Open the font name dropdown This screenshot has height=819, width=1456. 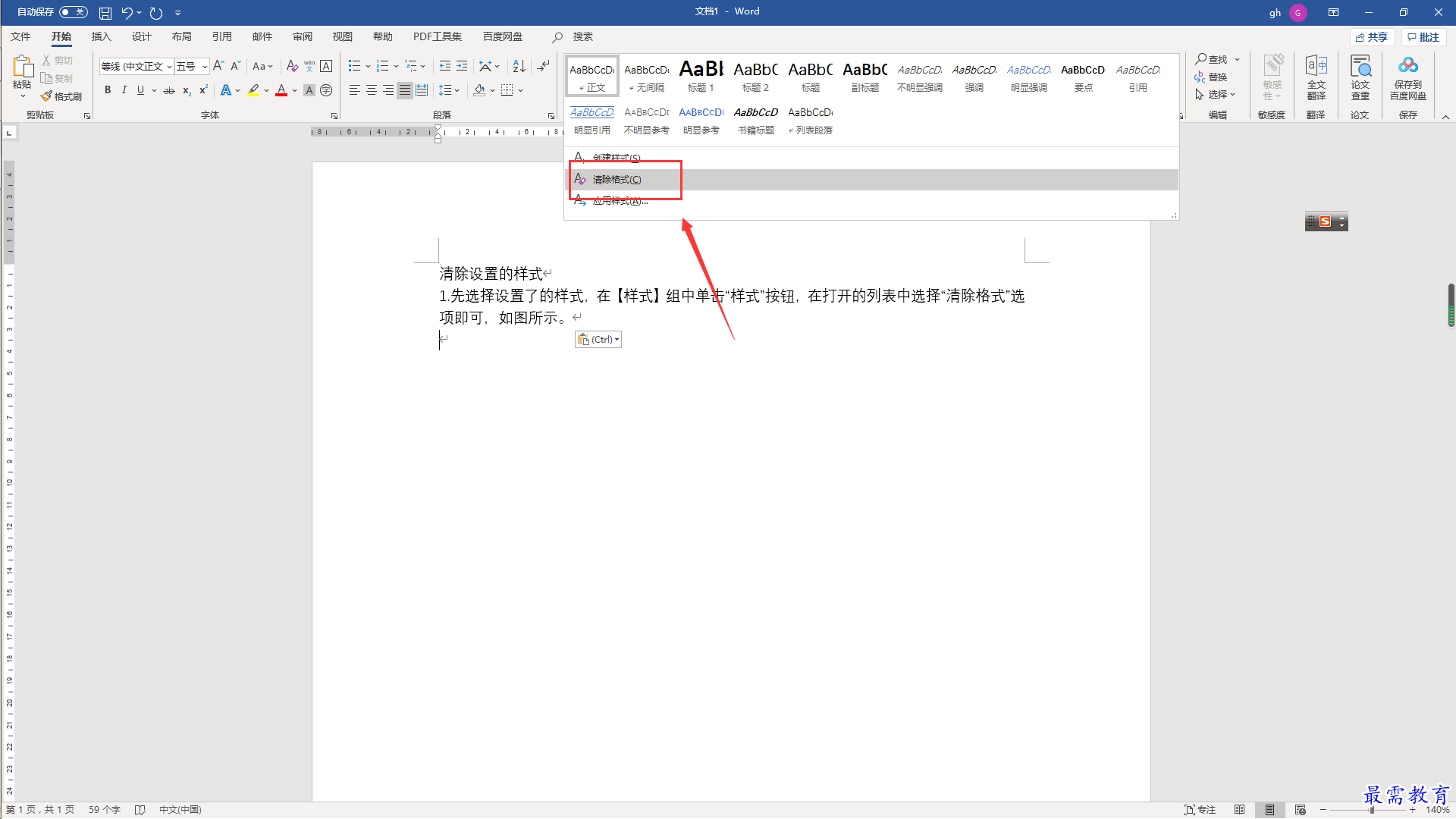[169, 67]
